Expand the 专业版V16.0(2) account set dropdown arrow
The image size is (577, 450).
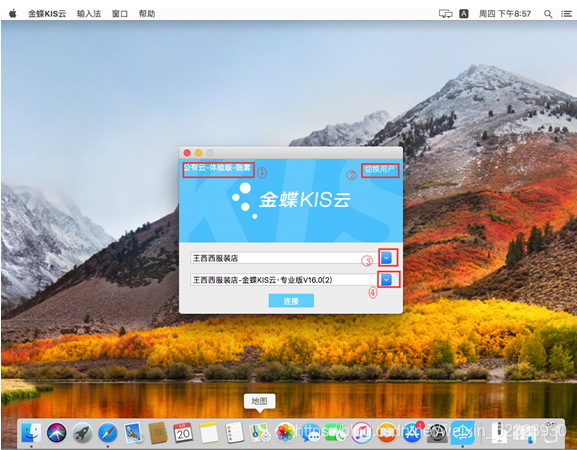(x=386, y=280)
